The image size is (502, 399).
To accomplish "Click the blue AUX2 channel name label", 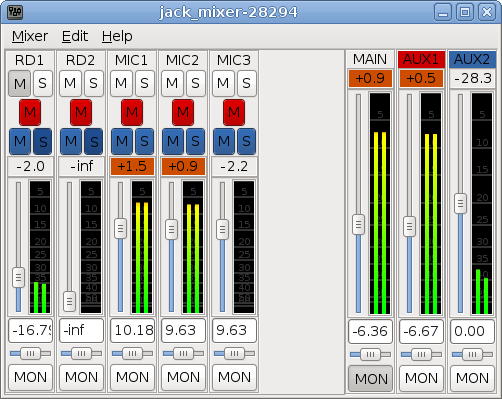I will click(x=472, y=59).
